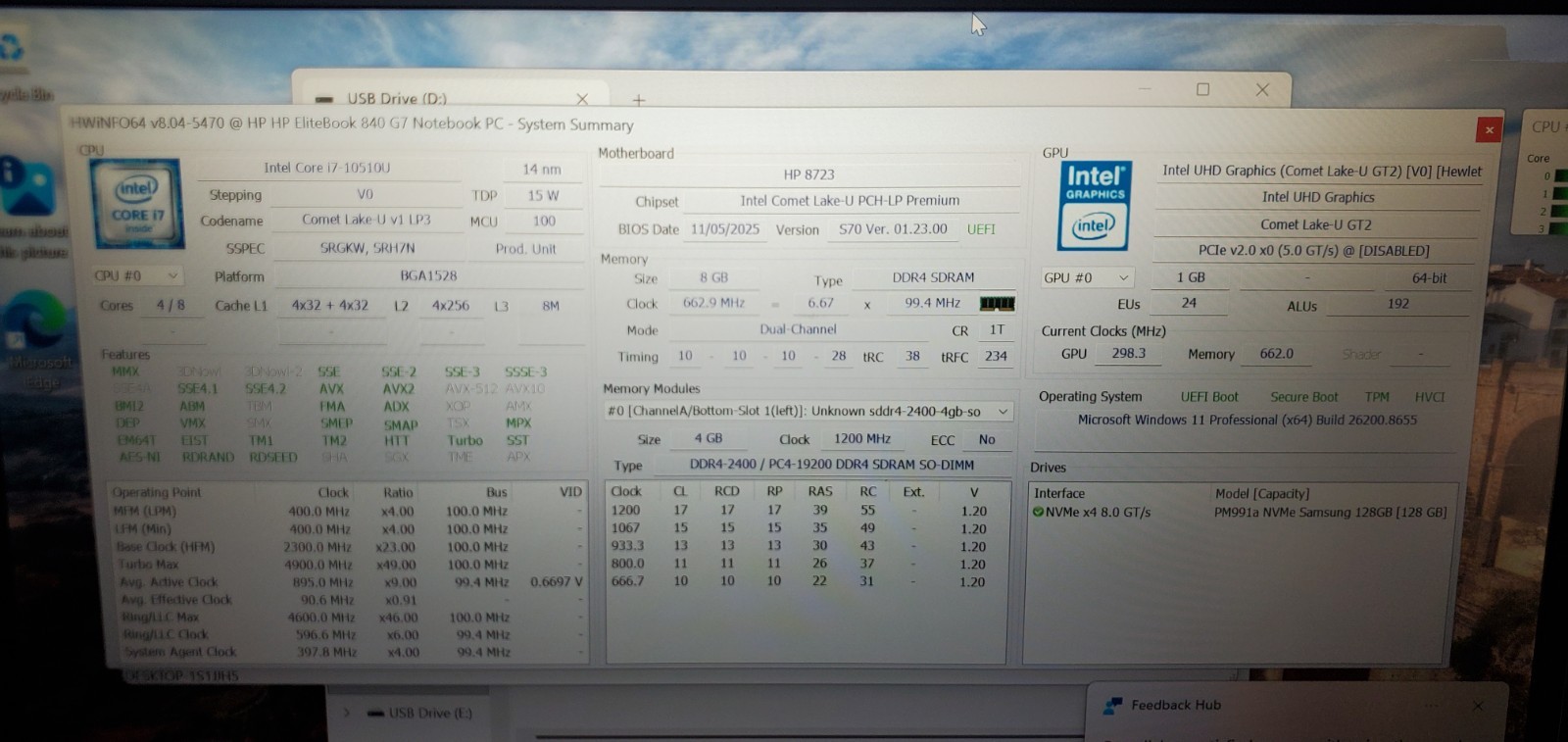Screen dimensions: 1568x742
Task: Click the Intel Comet Lake-U PCH-LP Premium chipset
Action: coord(850,201)
